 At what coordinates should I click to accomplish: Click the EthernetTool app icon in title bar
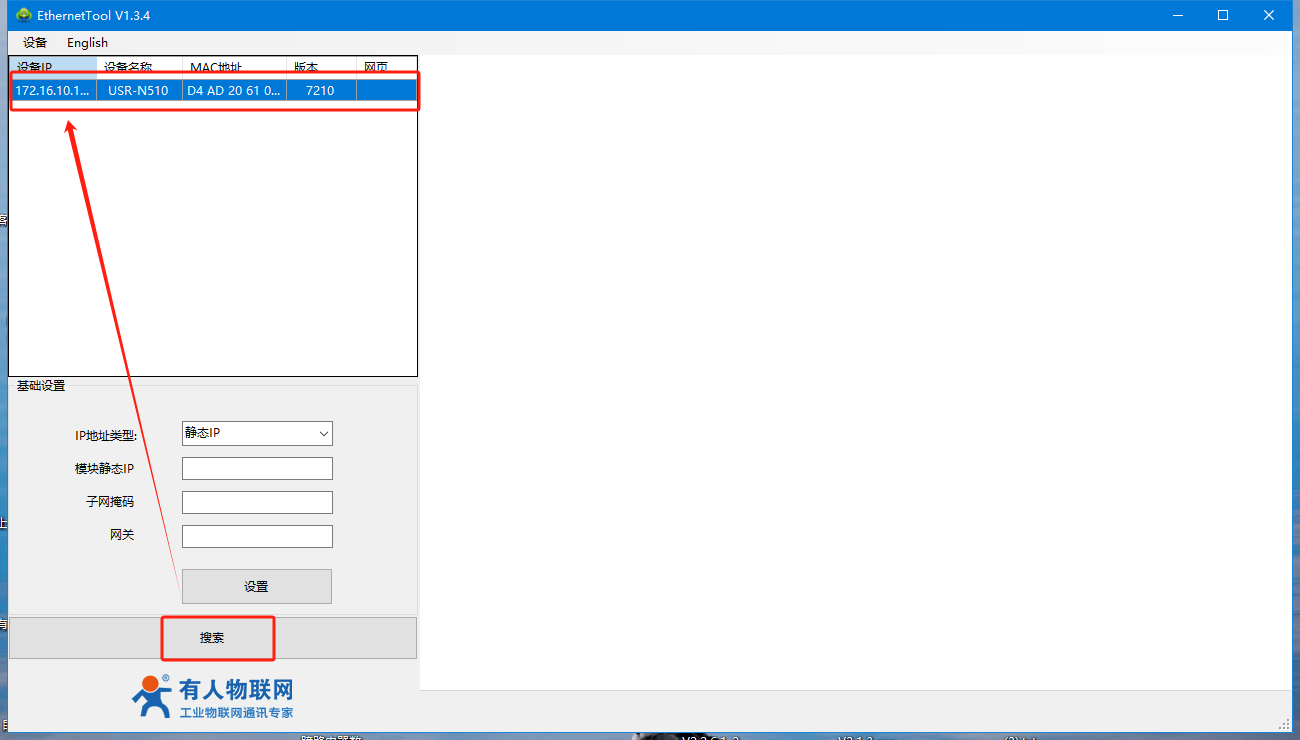pos(24,15)
